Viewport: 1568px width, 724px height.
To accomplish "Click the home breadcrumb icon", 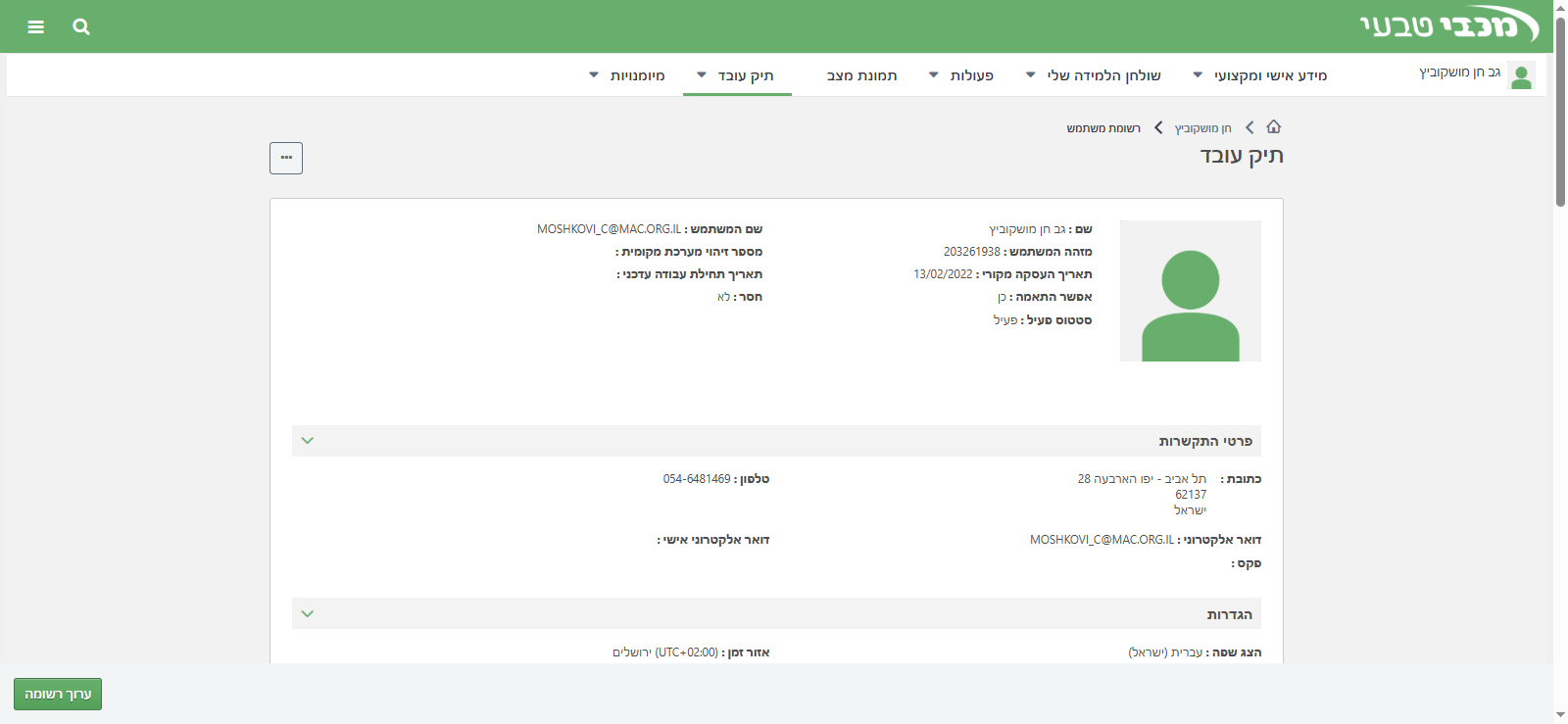I will [1274, 127].
